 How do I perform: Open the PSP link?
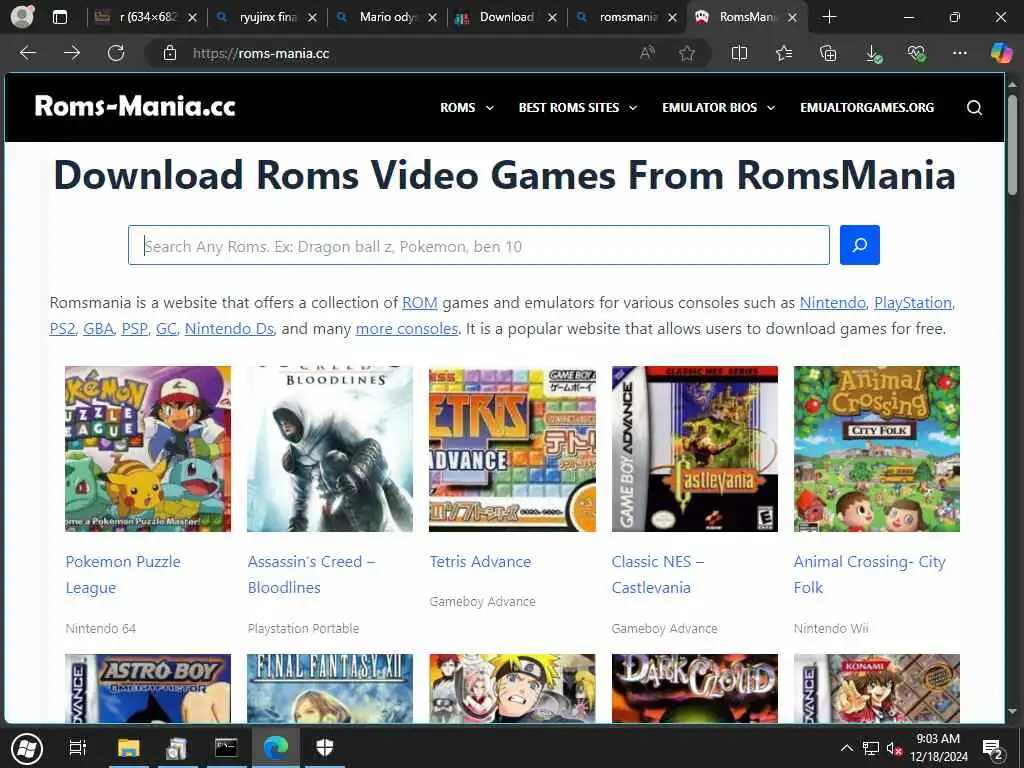[x=135, y=328]
